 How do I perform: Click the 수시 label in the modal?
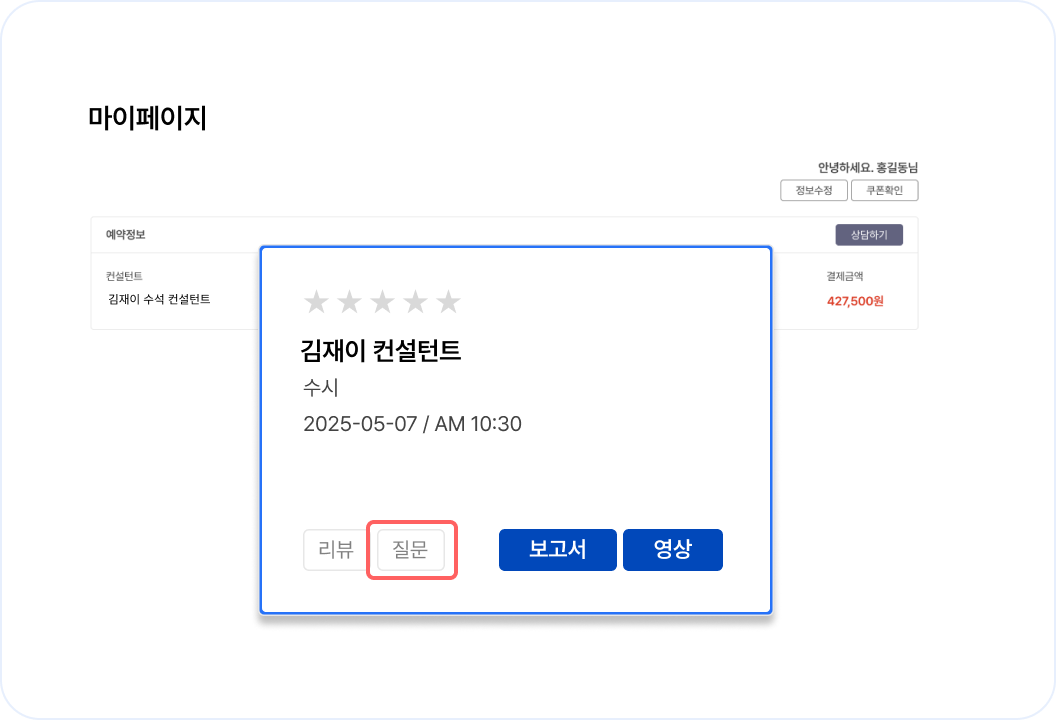click(x=318, y=387)
